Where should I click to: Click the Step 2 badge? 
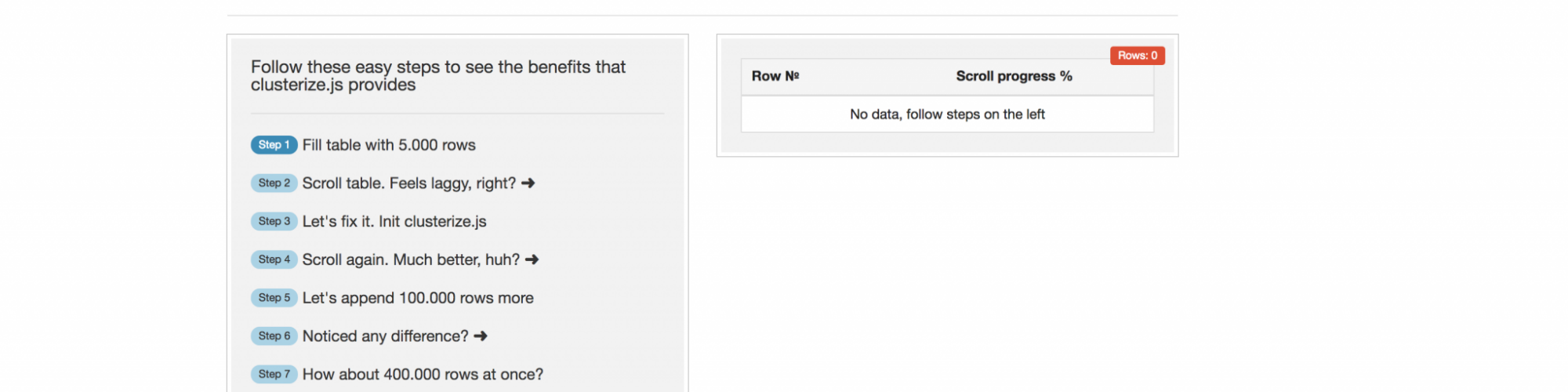pos(274,183)
